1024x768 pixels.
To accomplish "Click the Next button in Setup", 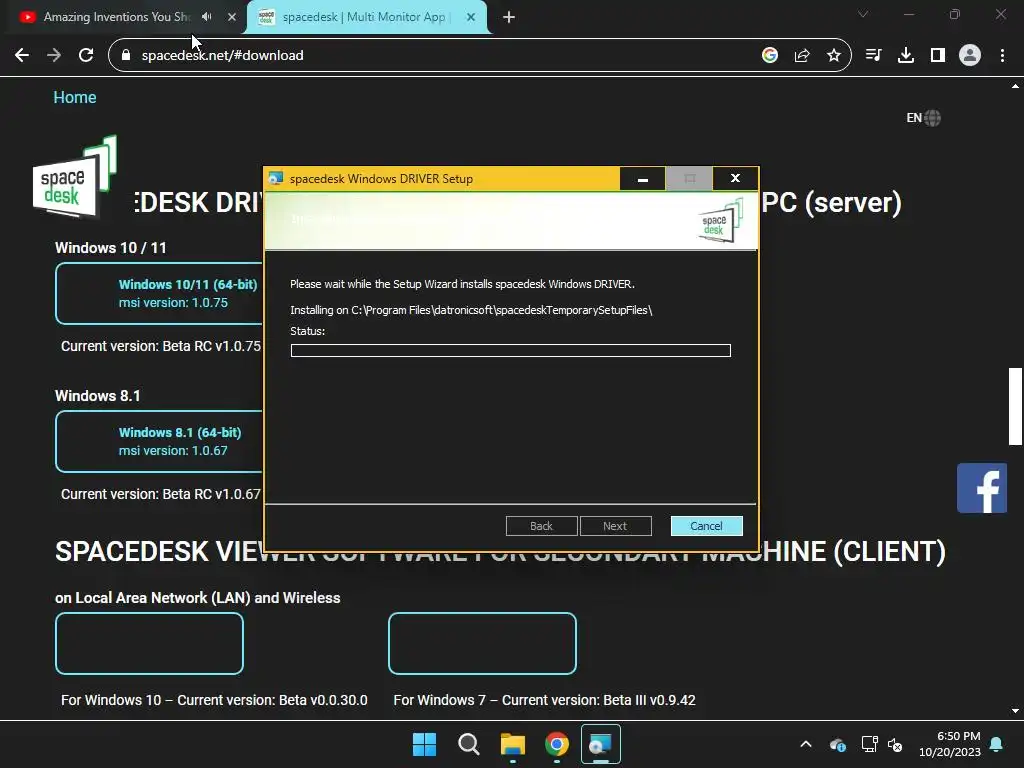I will (615, 526).
